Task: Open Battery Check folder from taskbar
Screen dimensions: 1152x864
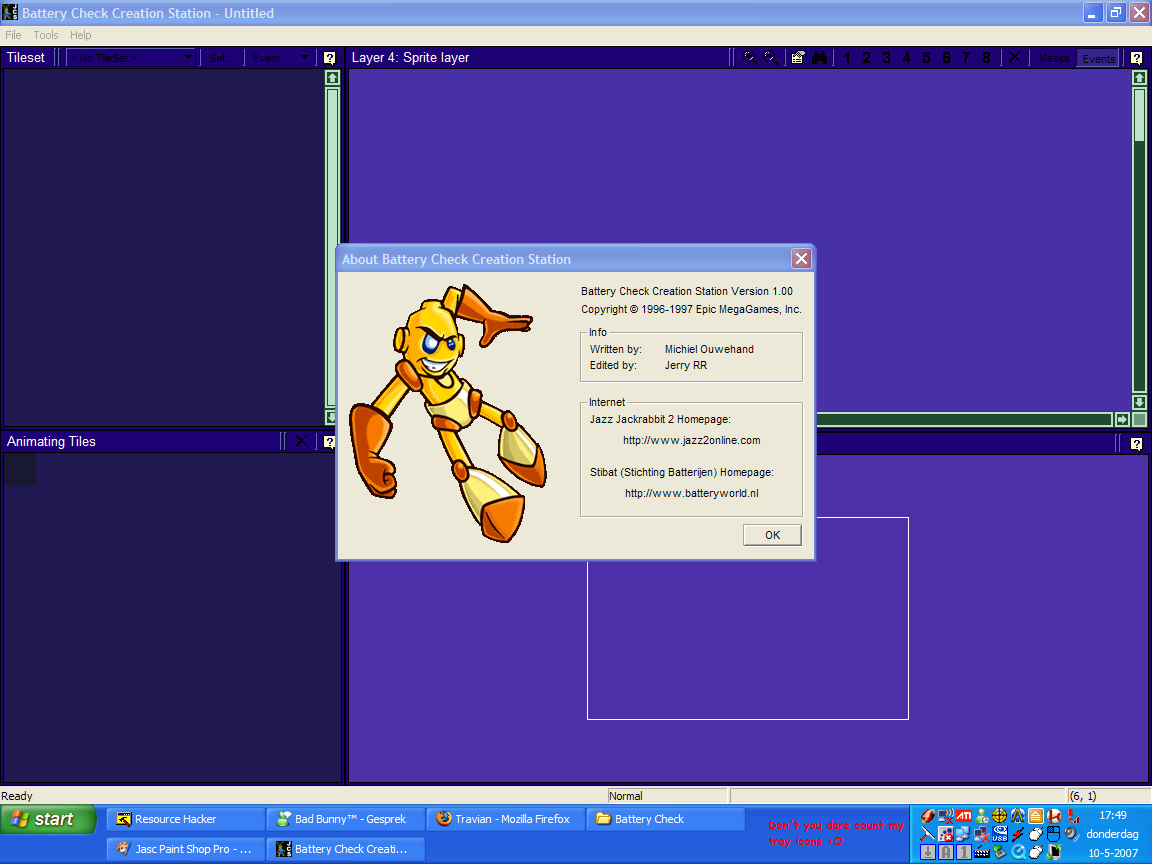Action: pyautogui.click(x=666, y=819)
